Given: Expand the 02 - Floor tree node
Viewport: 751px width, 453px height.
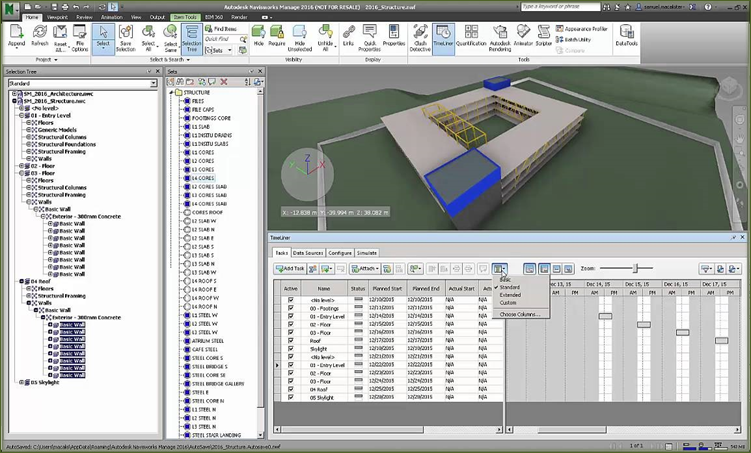Looking at the screenshot, I should coord(22,166).
